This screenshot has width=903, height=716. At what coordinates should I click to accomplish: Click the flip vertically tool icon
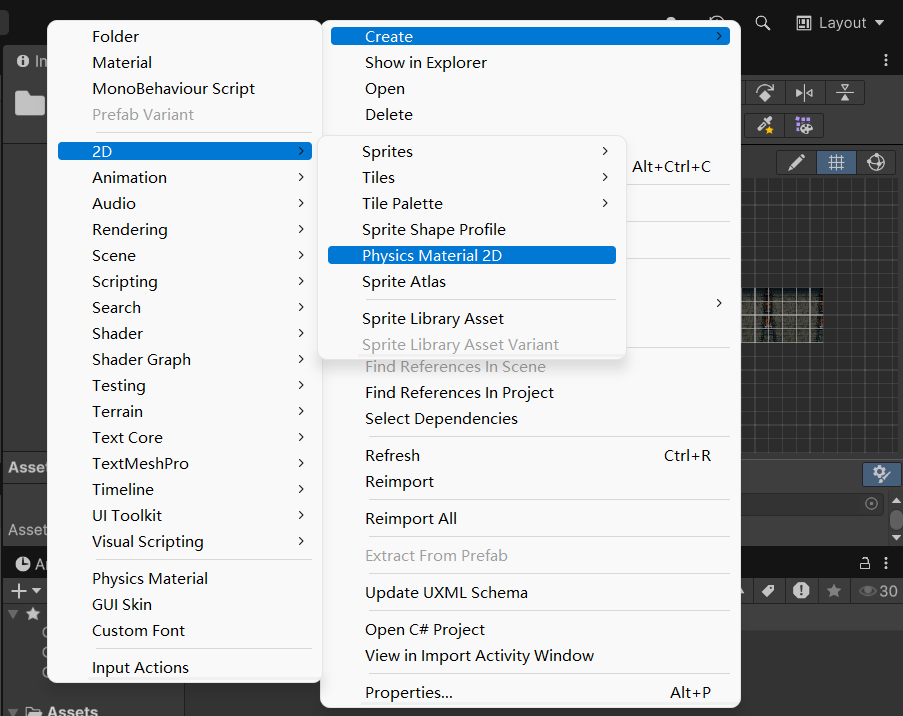[844, 93]
